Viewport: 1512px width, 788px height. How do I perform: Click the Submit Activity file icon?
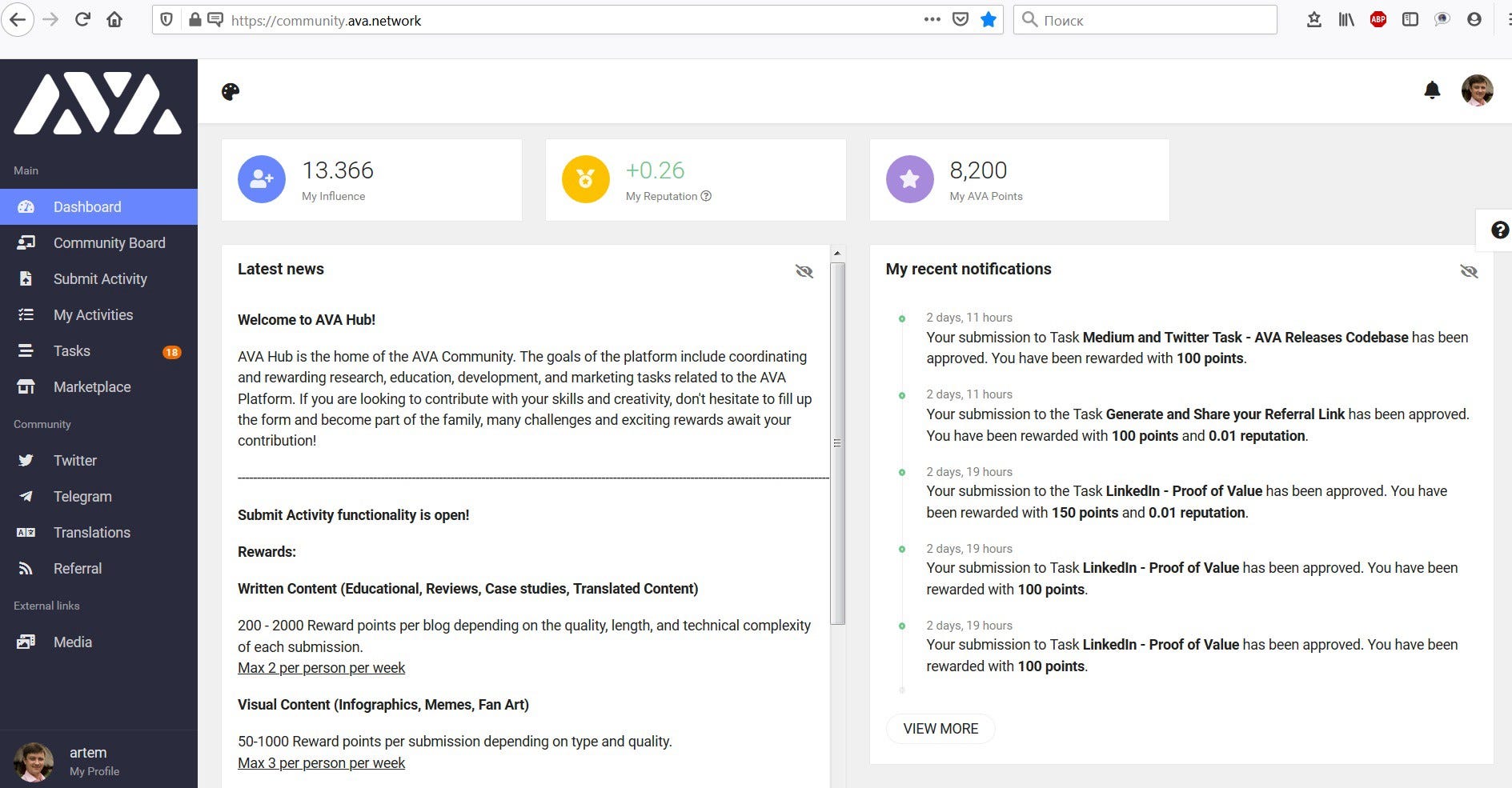click(26, 278)
